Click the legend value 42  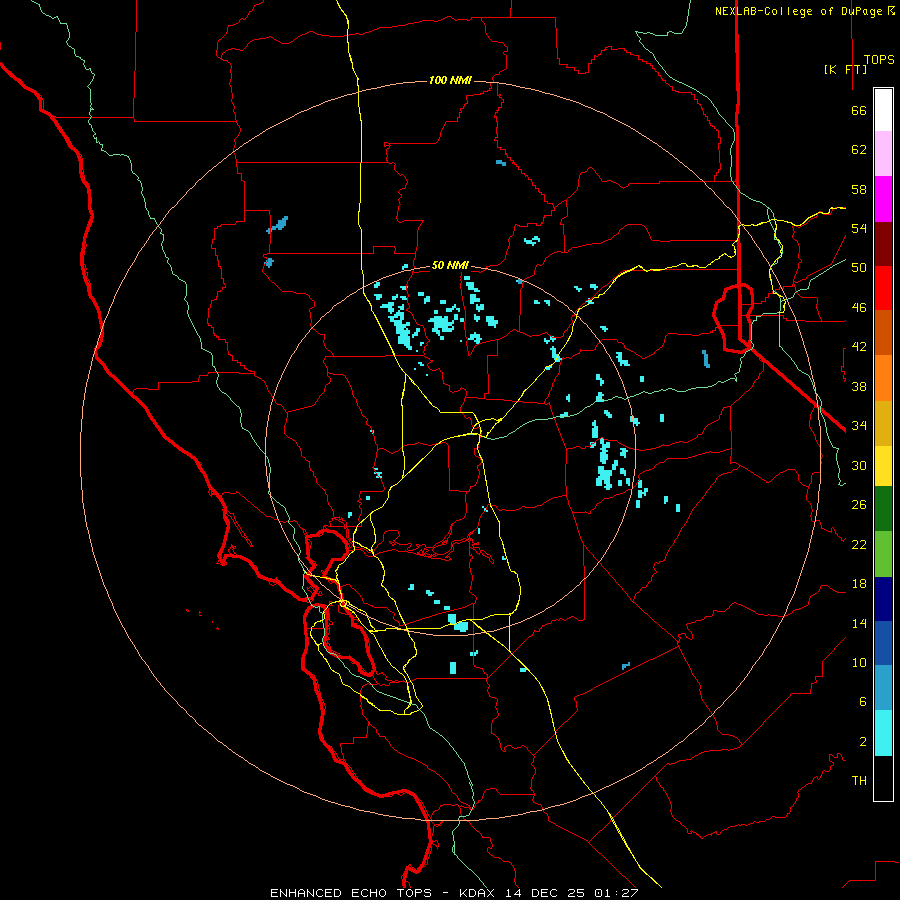(859, 347)
